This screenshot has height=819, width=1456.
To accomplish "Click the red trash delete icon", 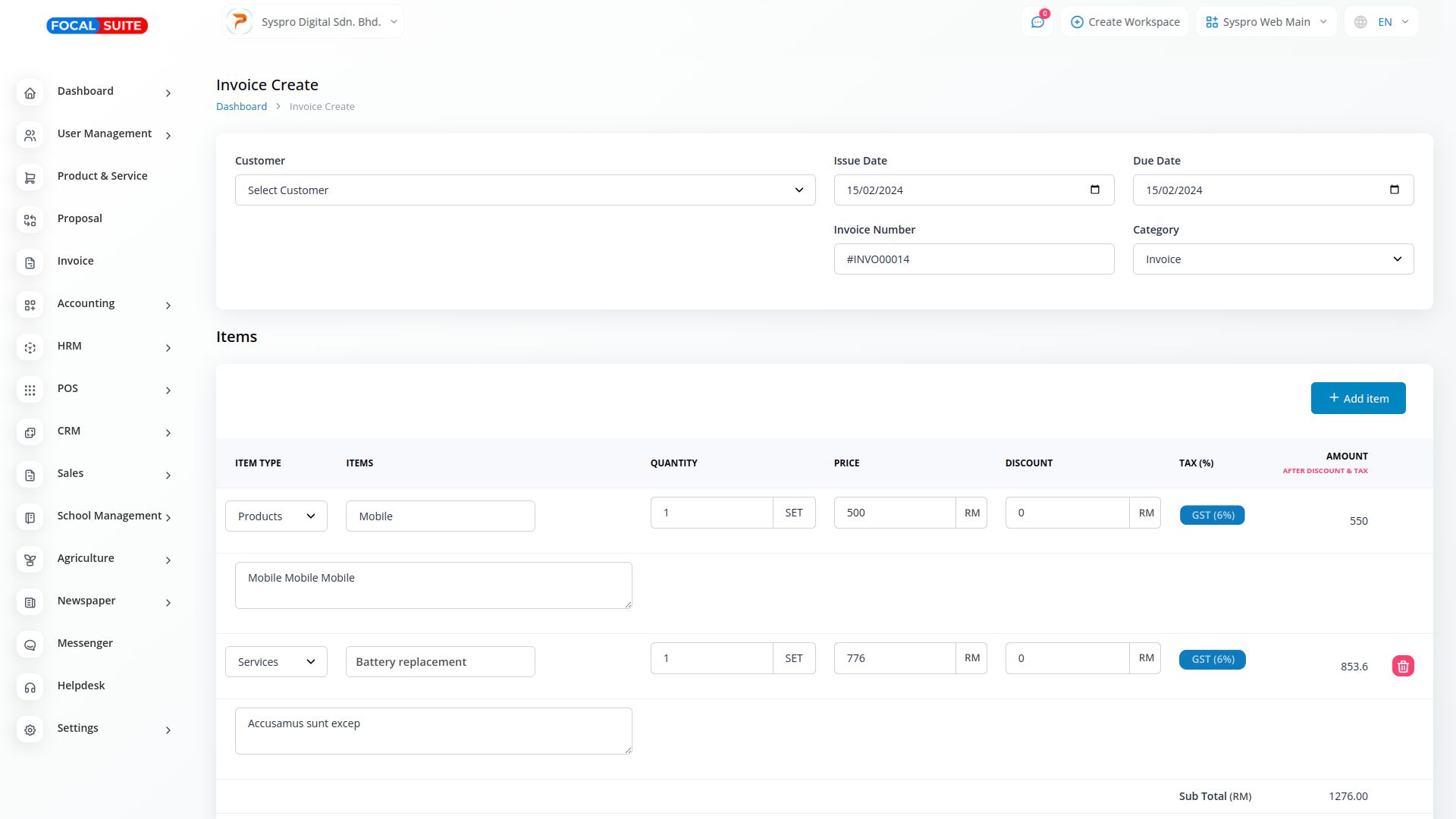I will click(x=1403, y=667).
